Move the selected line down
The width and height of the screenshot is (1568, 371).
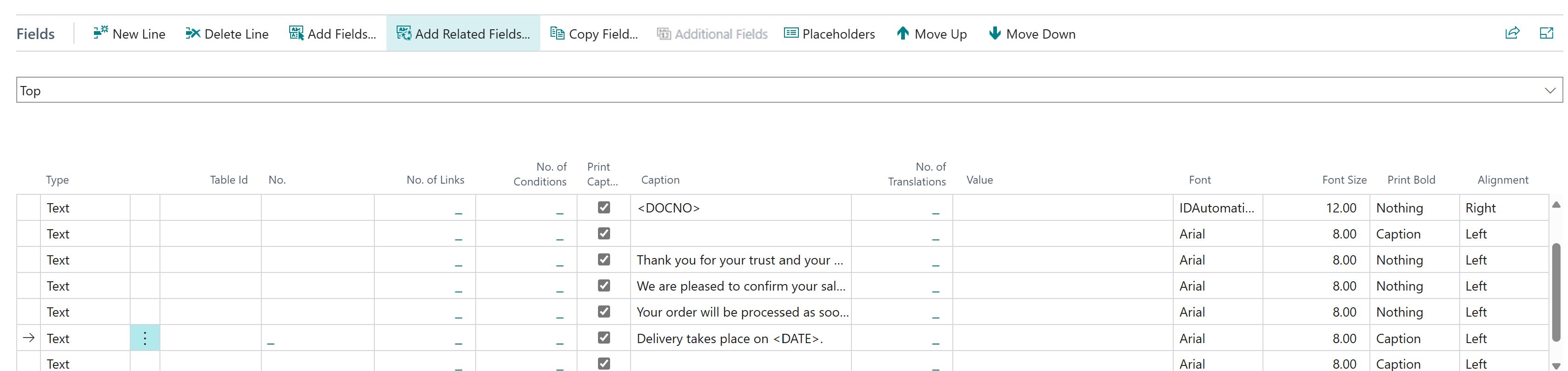click(x=1032, y=33)
